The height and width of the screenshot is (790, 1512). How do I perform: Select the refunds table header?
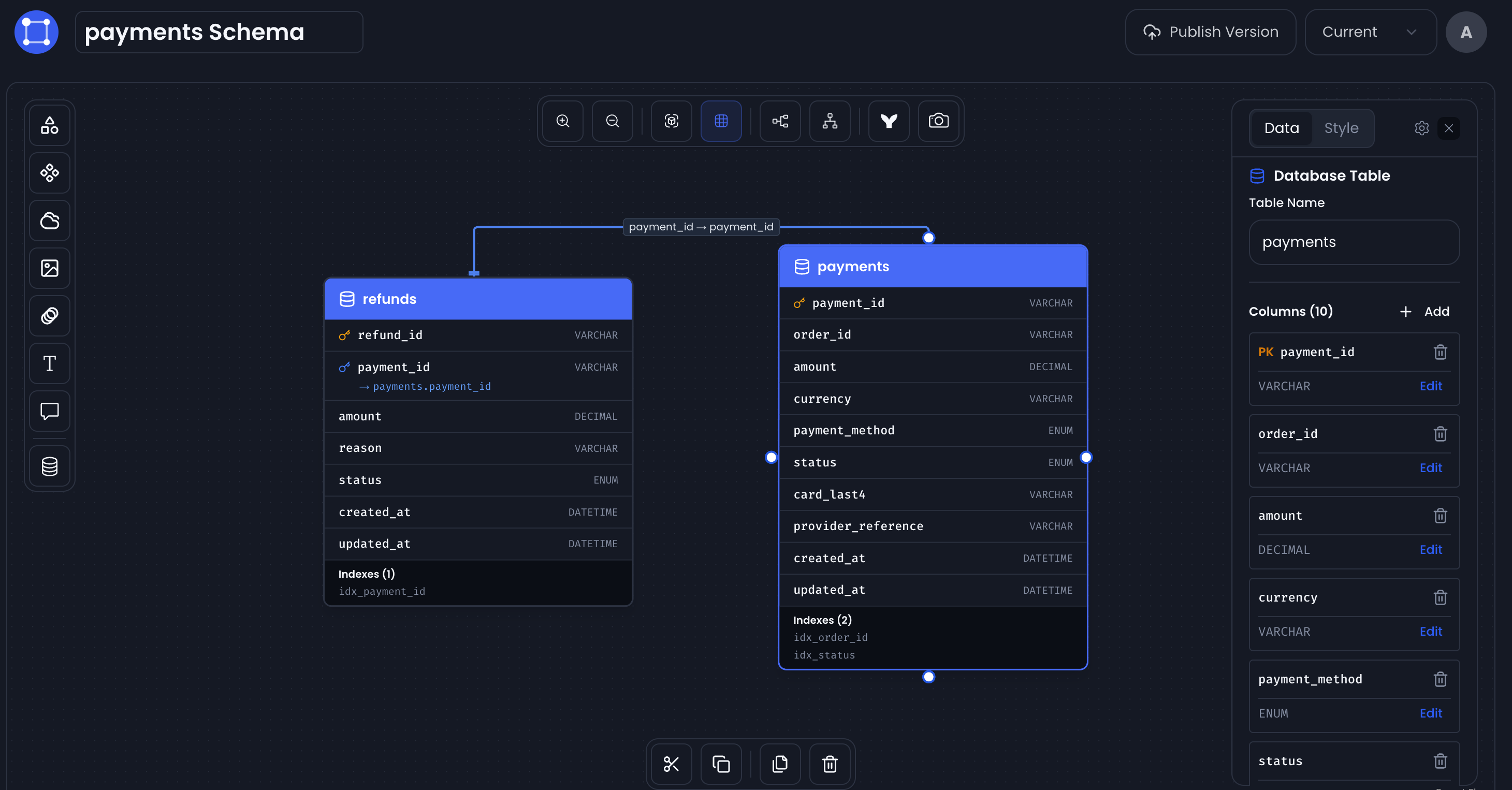pos(478,299)
